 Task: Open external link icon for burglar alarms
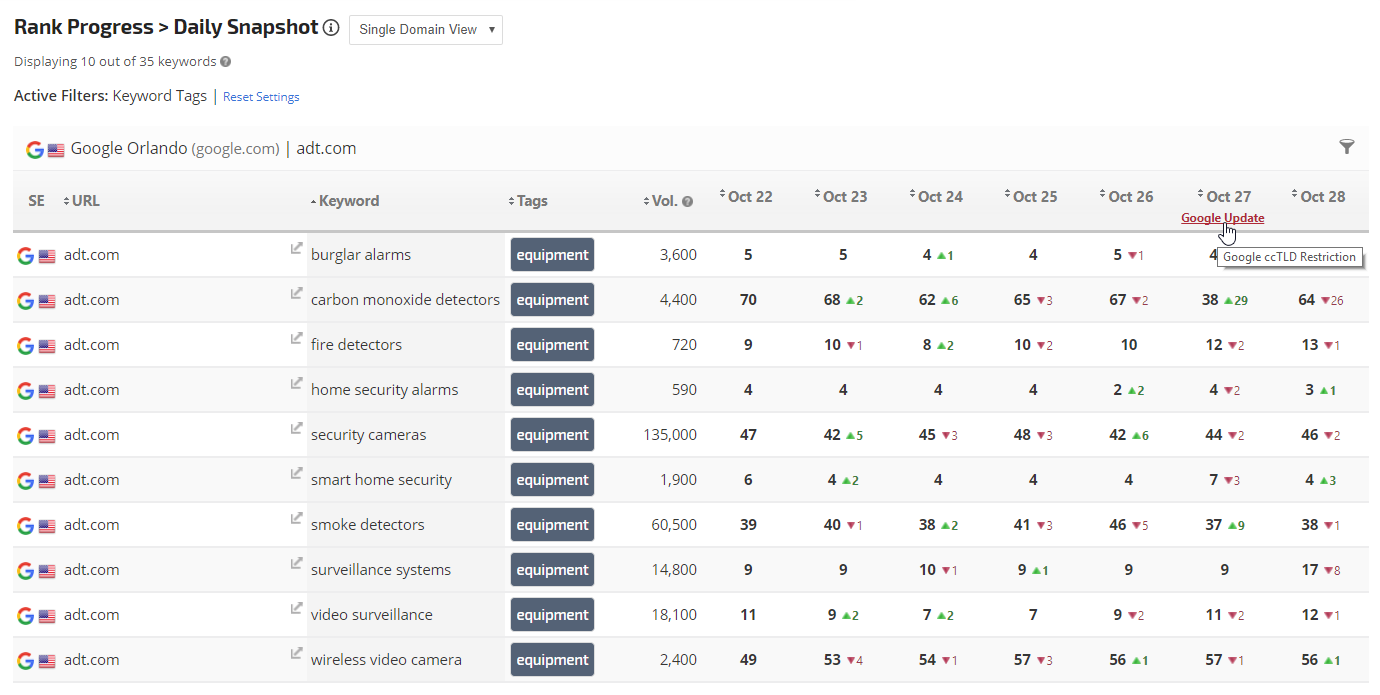[x=296, y=248]
